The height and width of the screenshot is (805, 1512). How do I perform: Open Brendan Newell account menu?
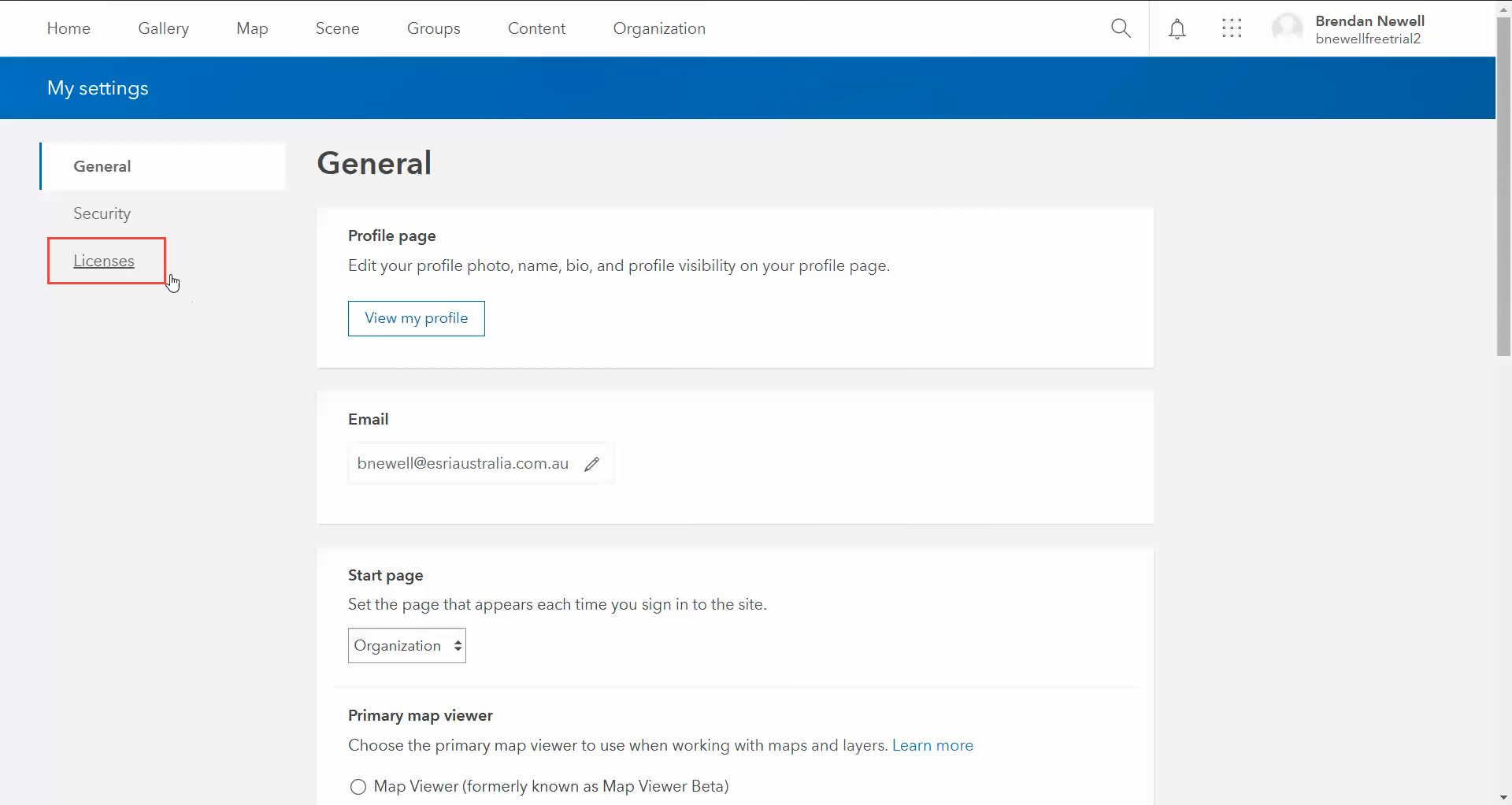coord(1369,29)
